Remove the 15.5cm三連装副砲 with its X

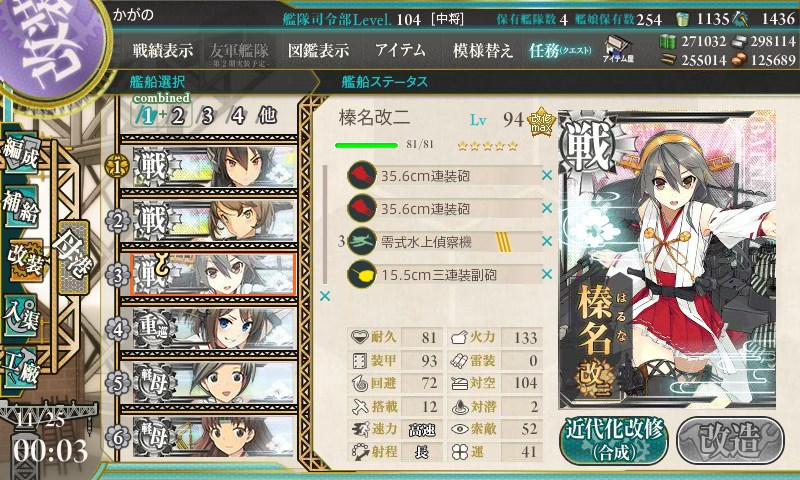(546, 274)
